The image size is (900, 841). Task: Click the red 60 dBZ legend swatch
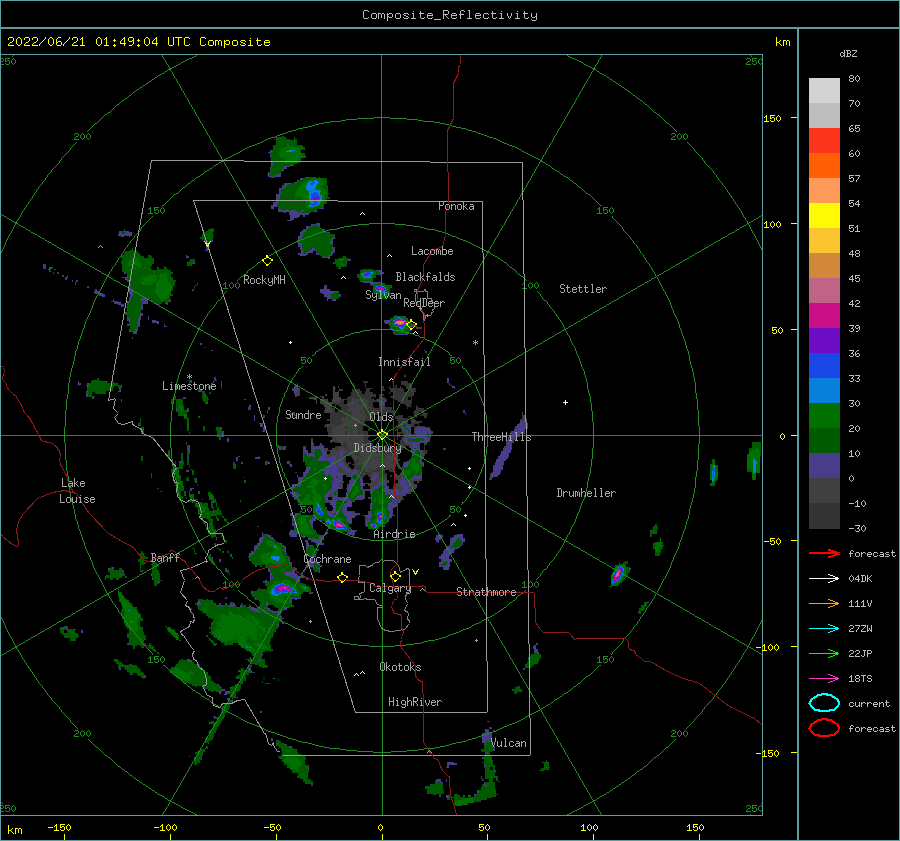[x=824, y=141]
